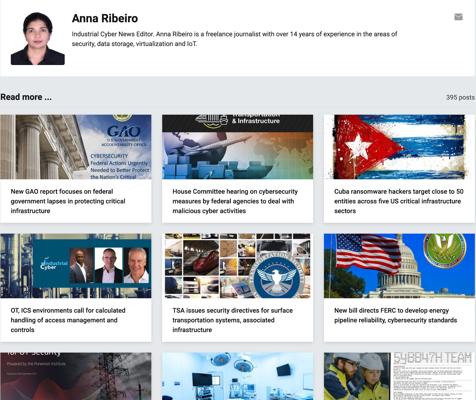Click the Transportation & Infrastructure article image
This screenshot has height=400, width=476.
tap(237, 147)
